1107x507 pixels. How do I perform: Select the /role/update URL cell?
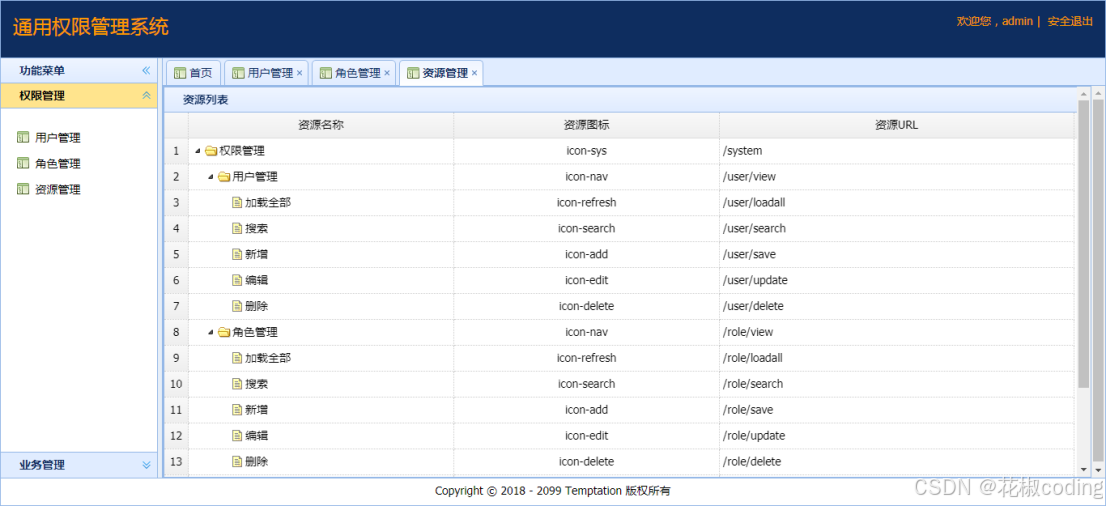pos(897,435)
